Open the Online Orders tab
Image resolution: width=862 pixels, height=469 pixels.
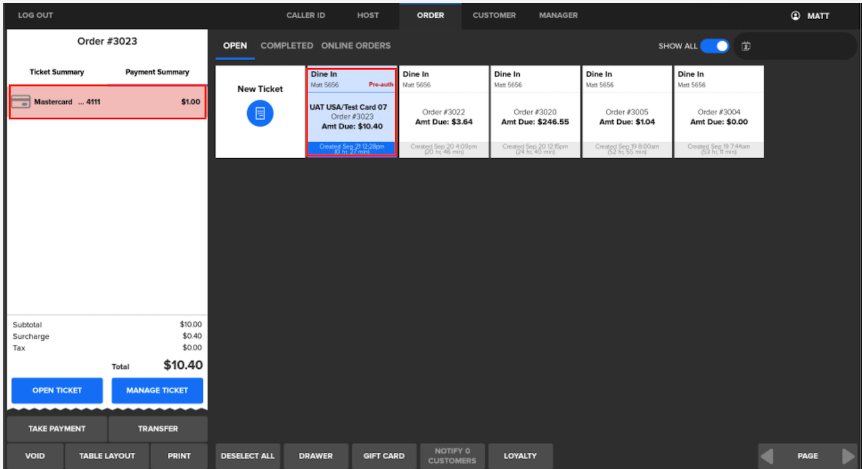click(356, 46)
